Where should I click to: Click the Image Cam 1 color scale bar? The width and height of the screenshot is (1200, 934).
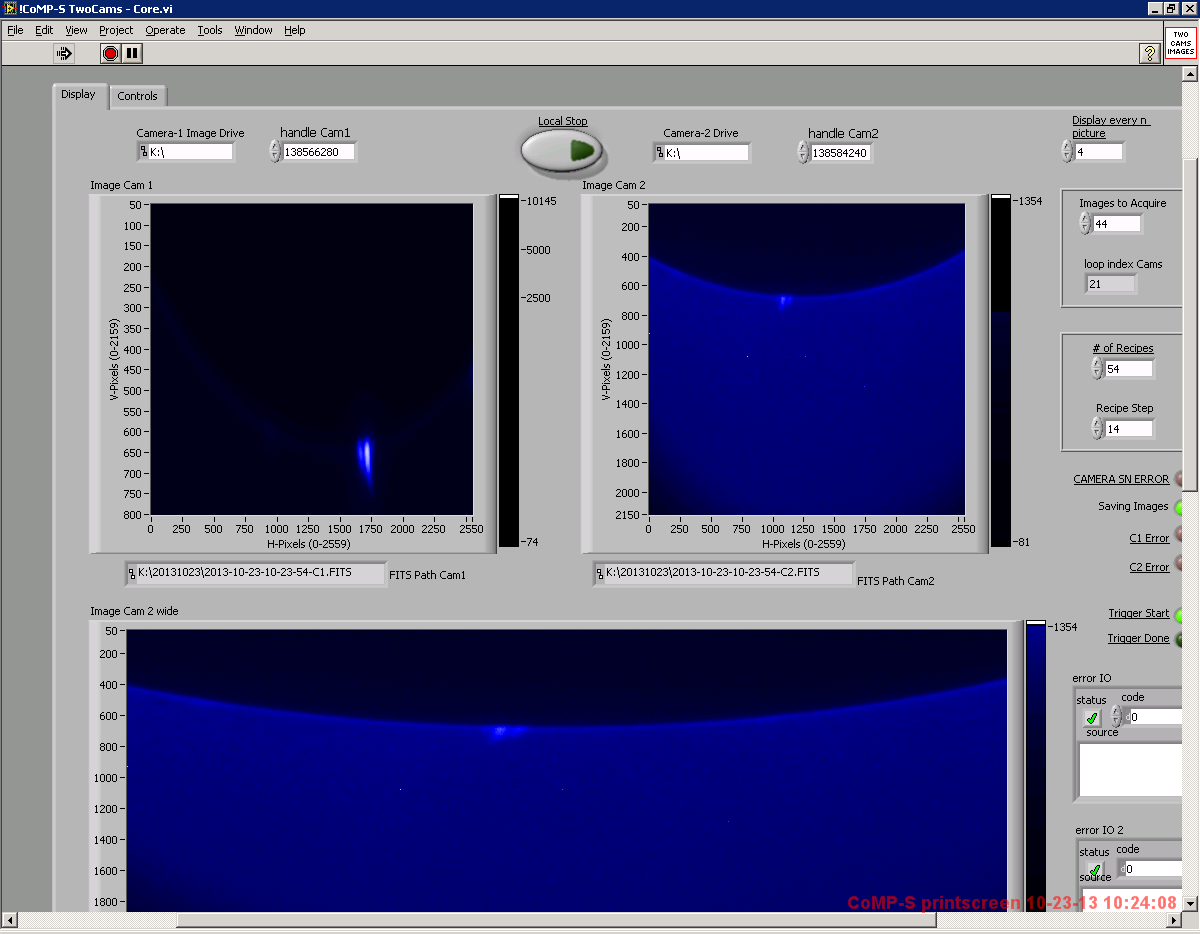click(509, 370)
